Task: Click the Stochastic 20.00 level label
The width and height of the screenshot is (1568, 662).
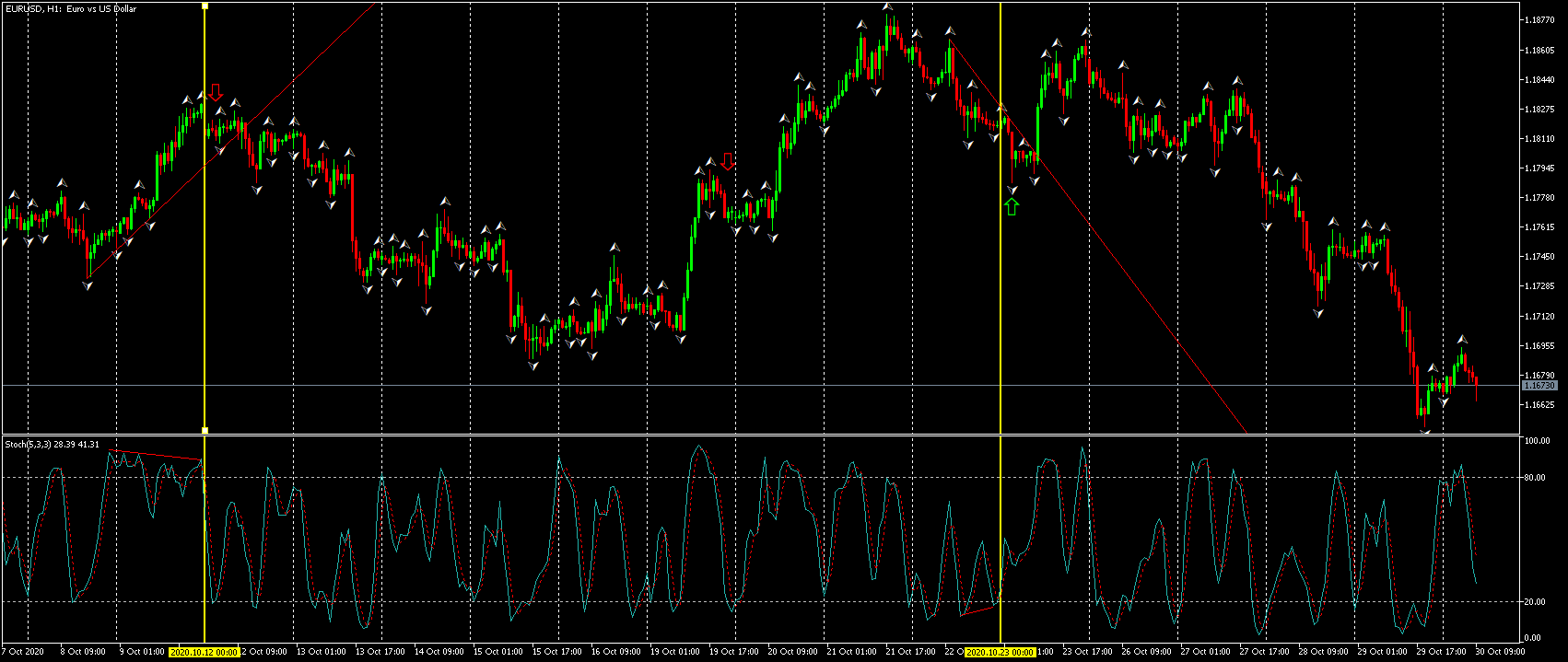Action: [1536, 602]
